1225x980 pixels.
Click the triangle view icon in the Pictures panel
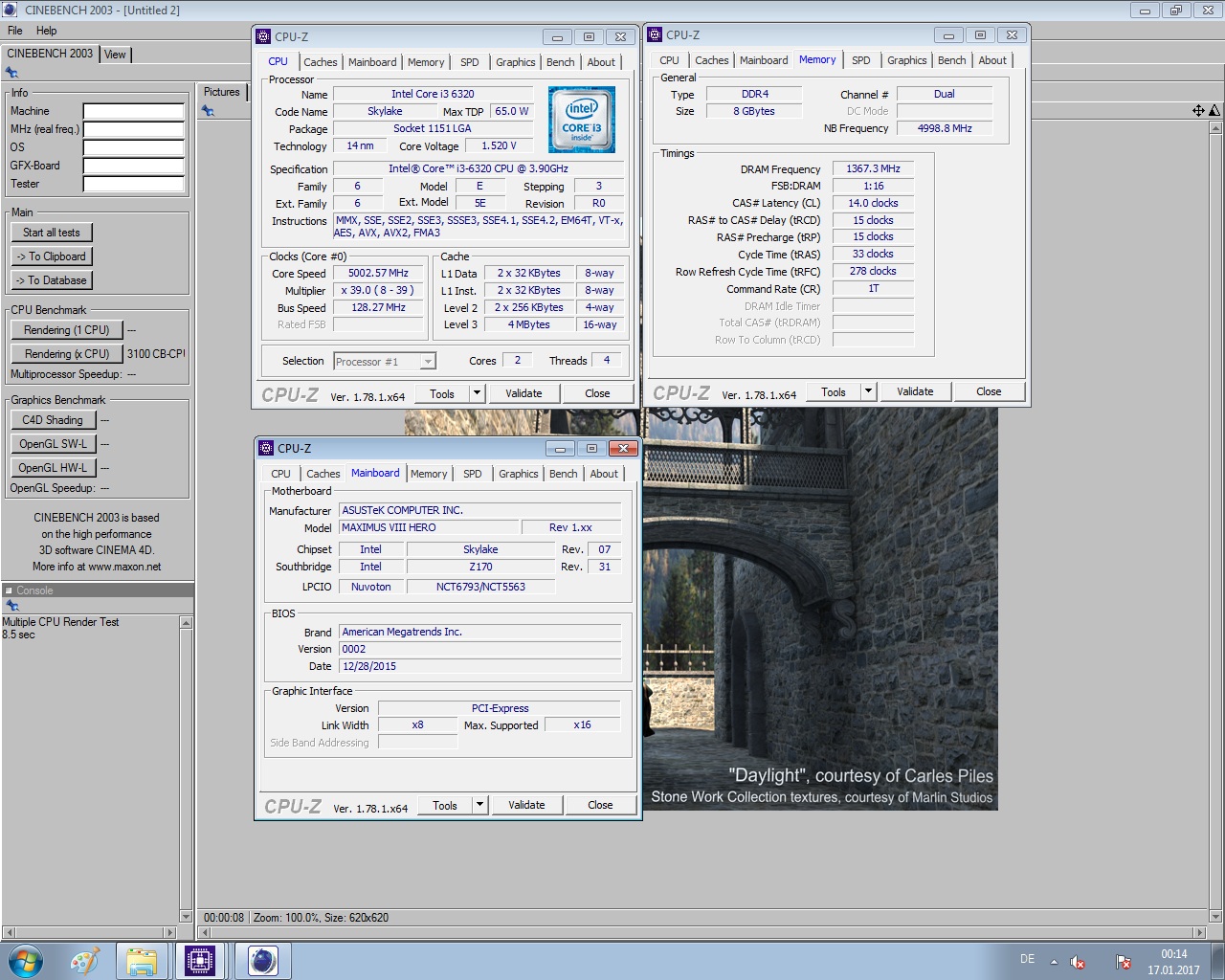pos(1214,111)
